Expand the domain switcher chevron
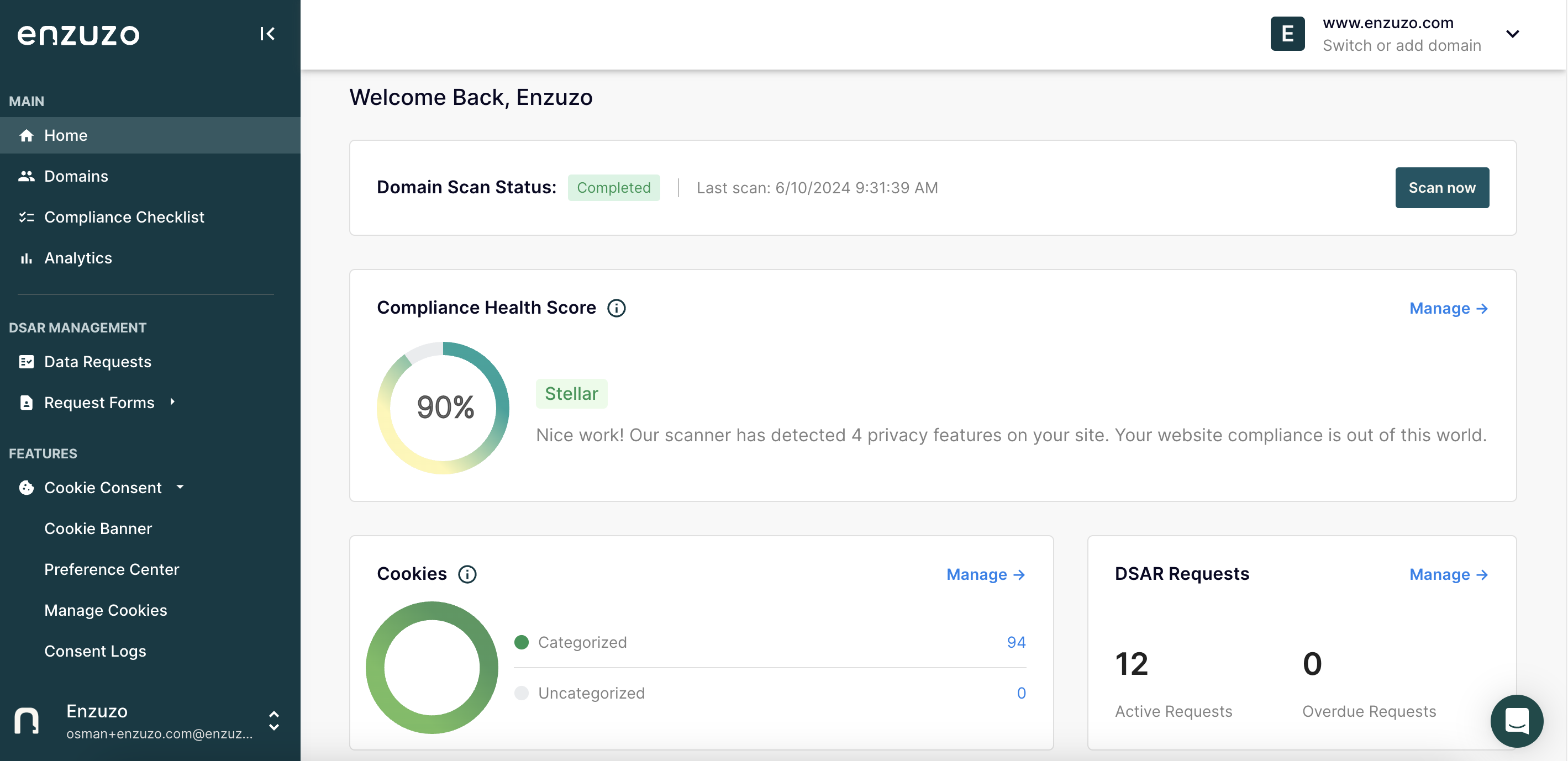 [1513, 34]
